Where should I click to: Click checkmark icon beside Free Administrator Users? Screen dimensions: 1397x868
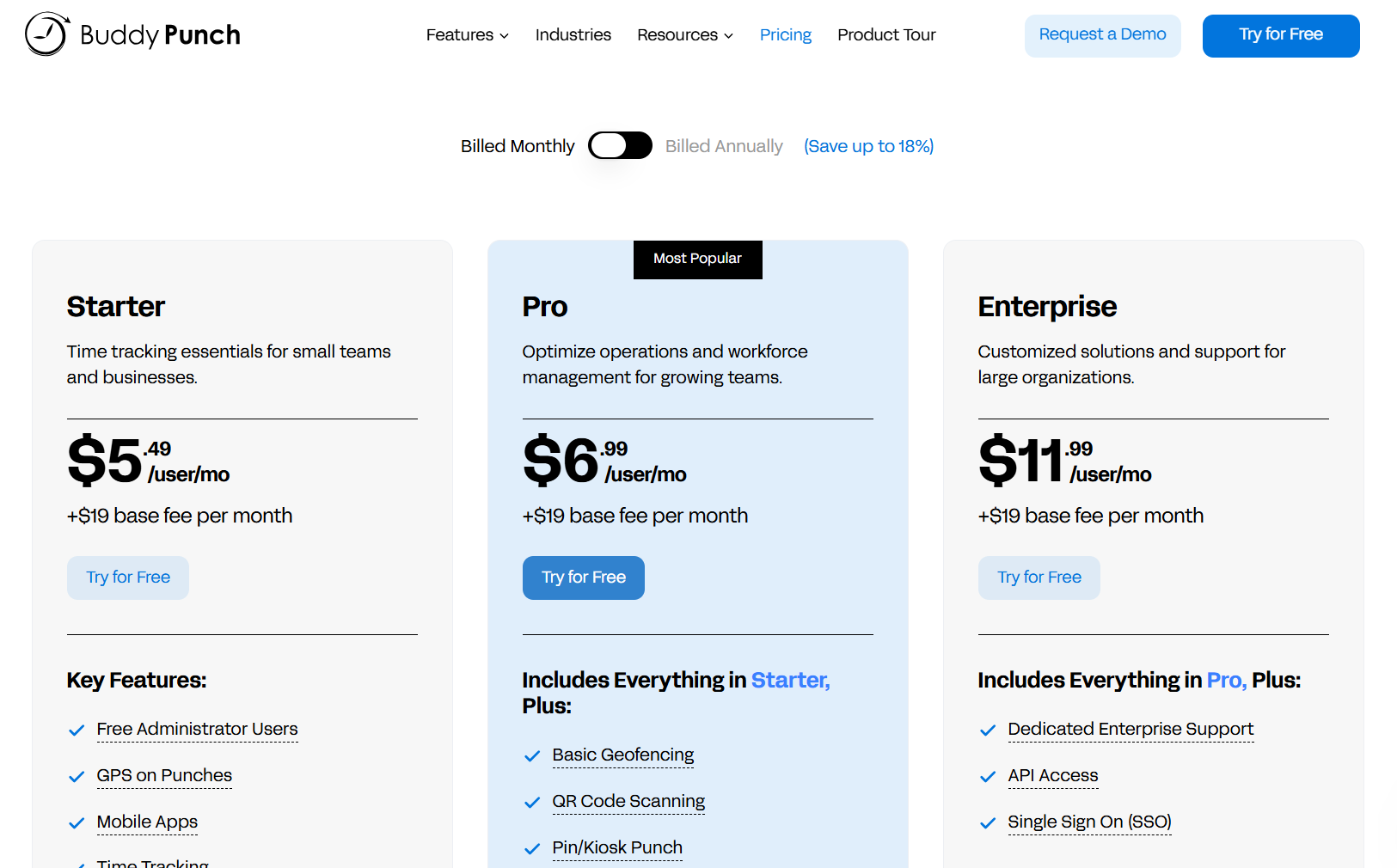(77, 730)
